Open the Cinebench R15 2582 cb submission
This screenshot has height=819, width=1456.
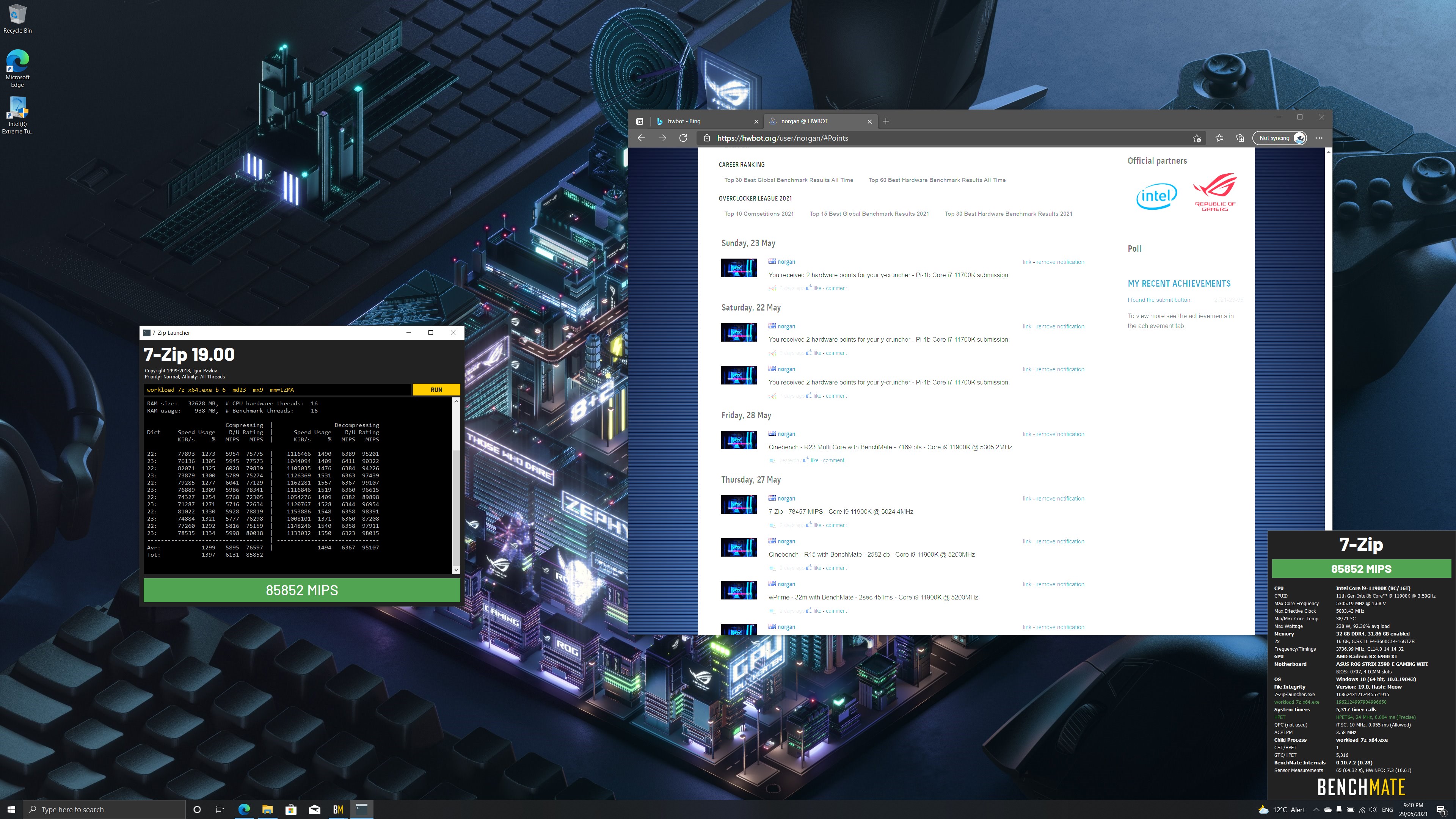(x=871, y=554)
